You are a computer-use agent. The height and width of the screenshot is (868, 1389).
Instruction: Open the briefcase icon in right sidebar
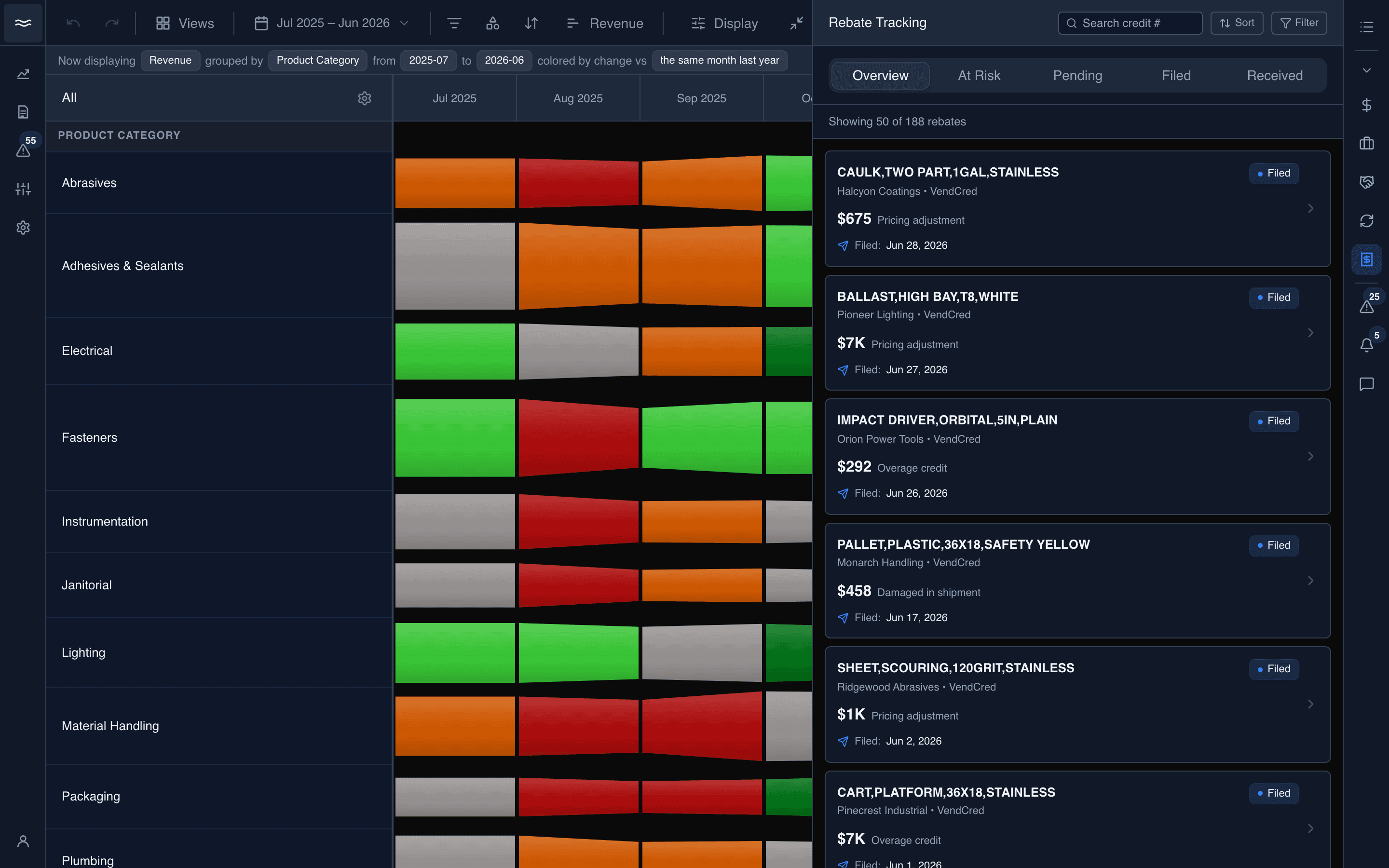pyautogui.click(x=1367, y=144)
